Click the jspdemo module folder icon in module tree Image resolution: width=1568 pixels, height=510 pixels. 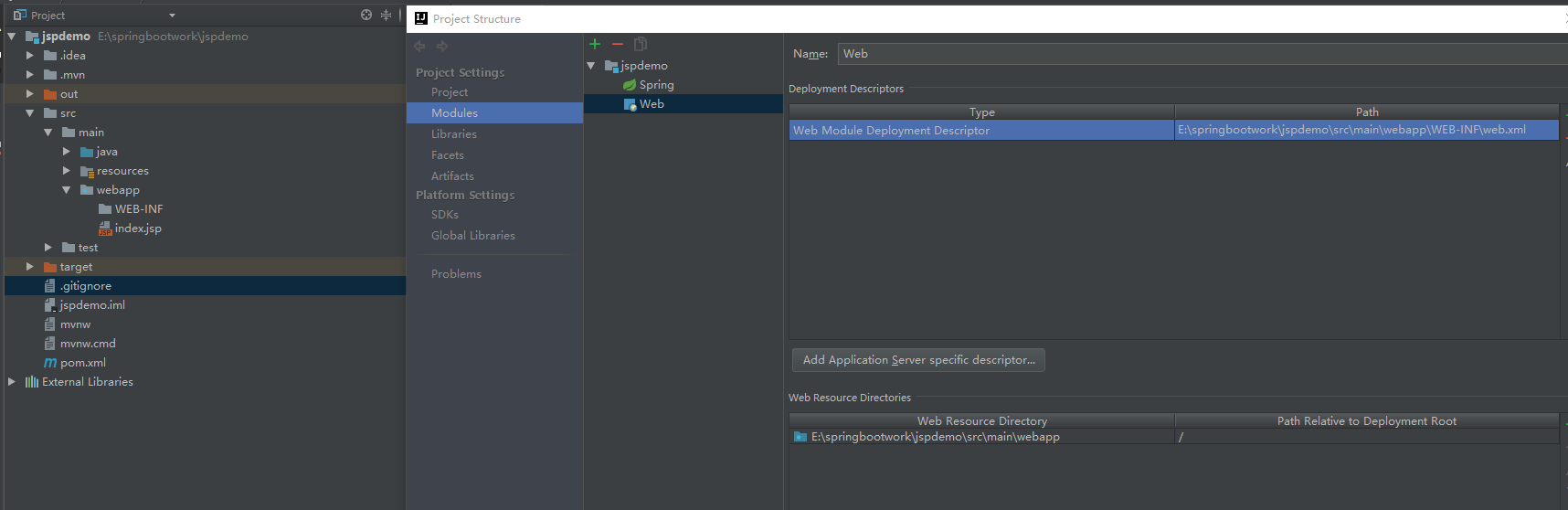click(611, 66)
